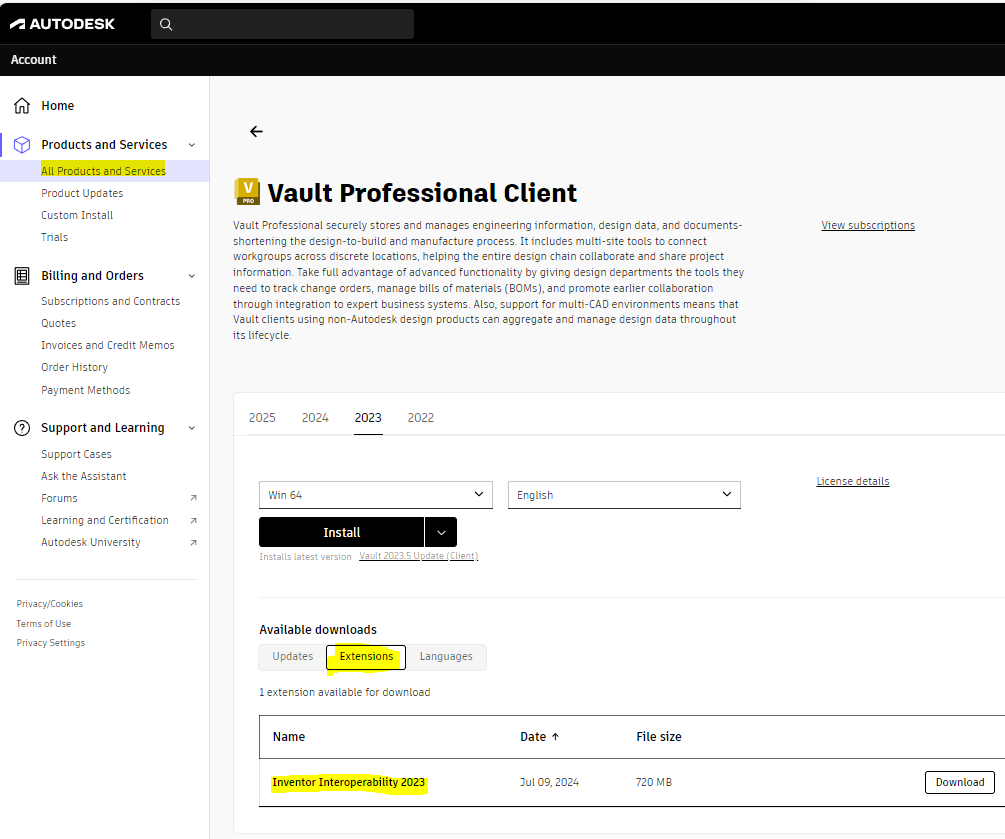The height and width of the screenshot is (839, 1005).
Task: Click the Autodesk logo
Action: [x=60, y=23]
